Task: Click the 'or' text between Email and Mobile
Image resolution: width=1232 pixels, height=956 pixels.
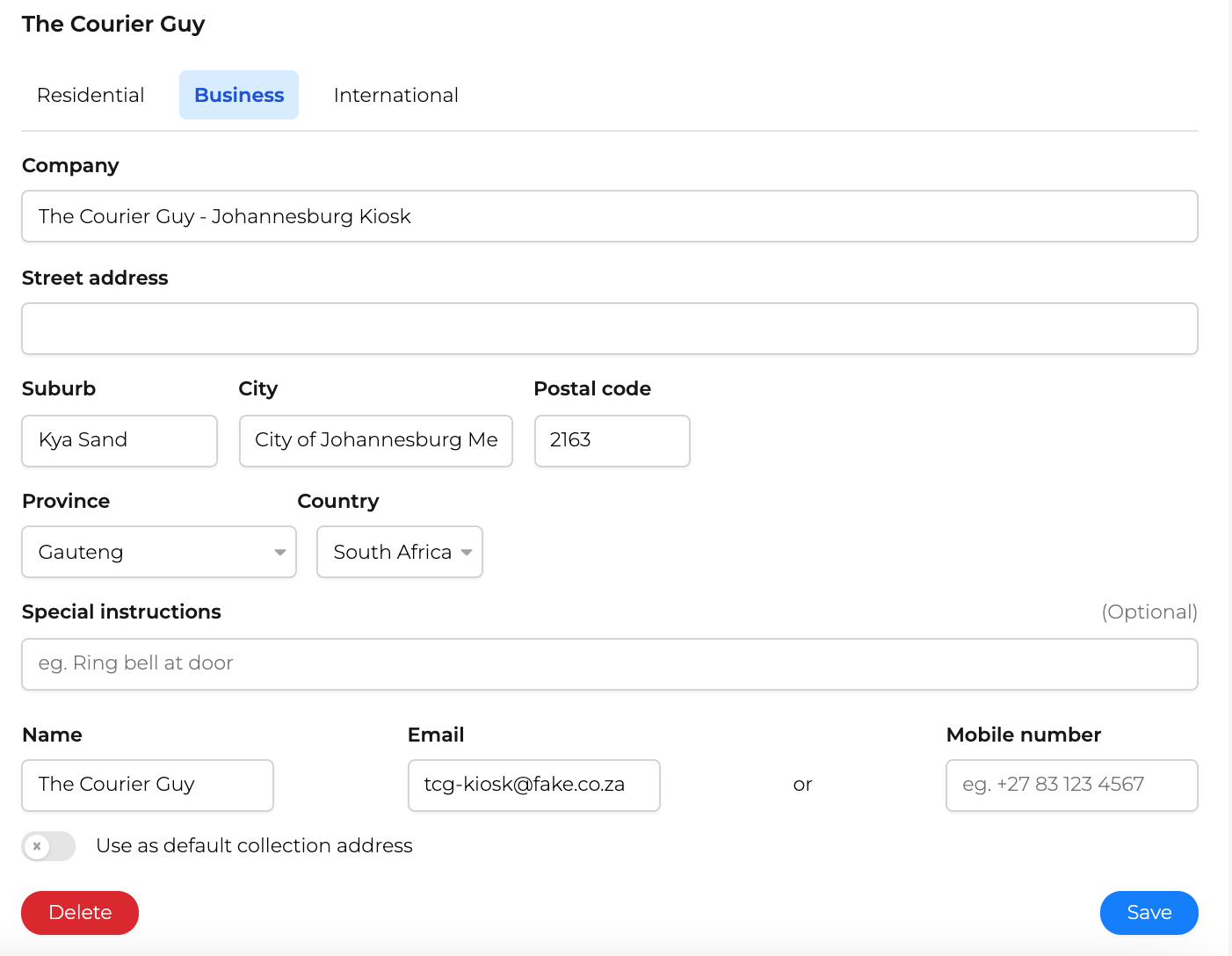Action: click(802, 785)
